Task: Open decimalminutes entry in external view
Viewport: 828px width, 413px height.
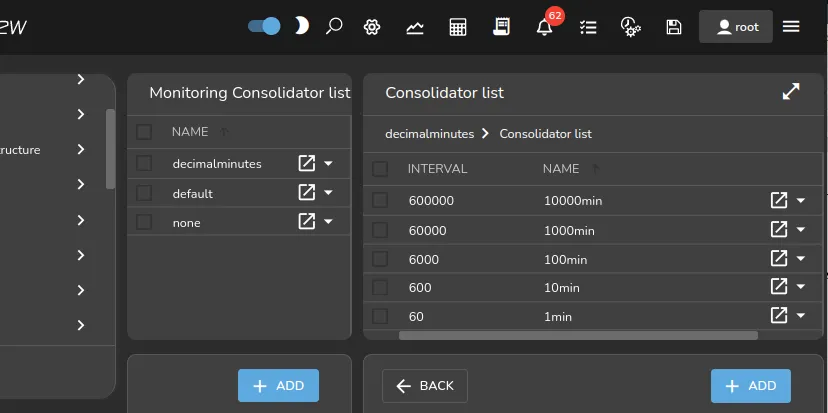Action: tap(306, 163)
